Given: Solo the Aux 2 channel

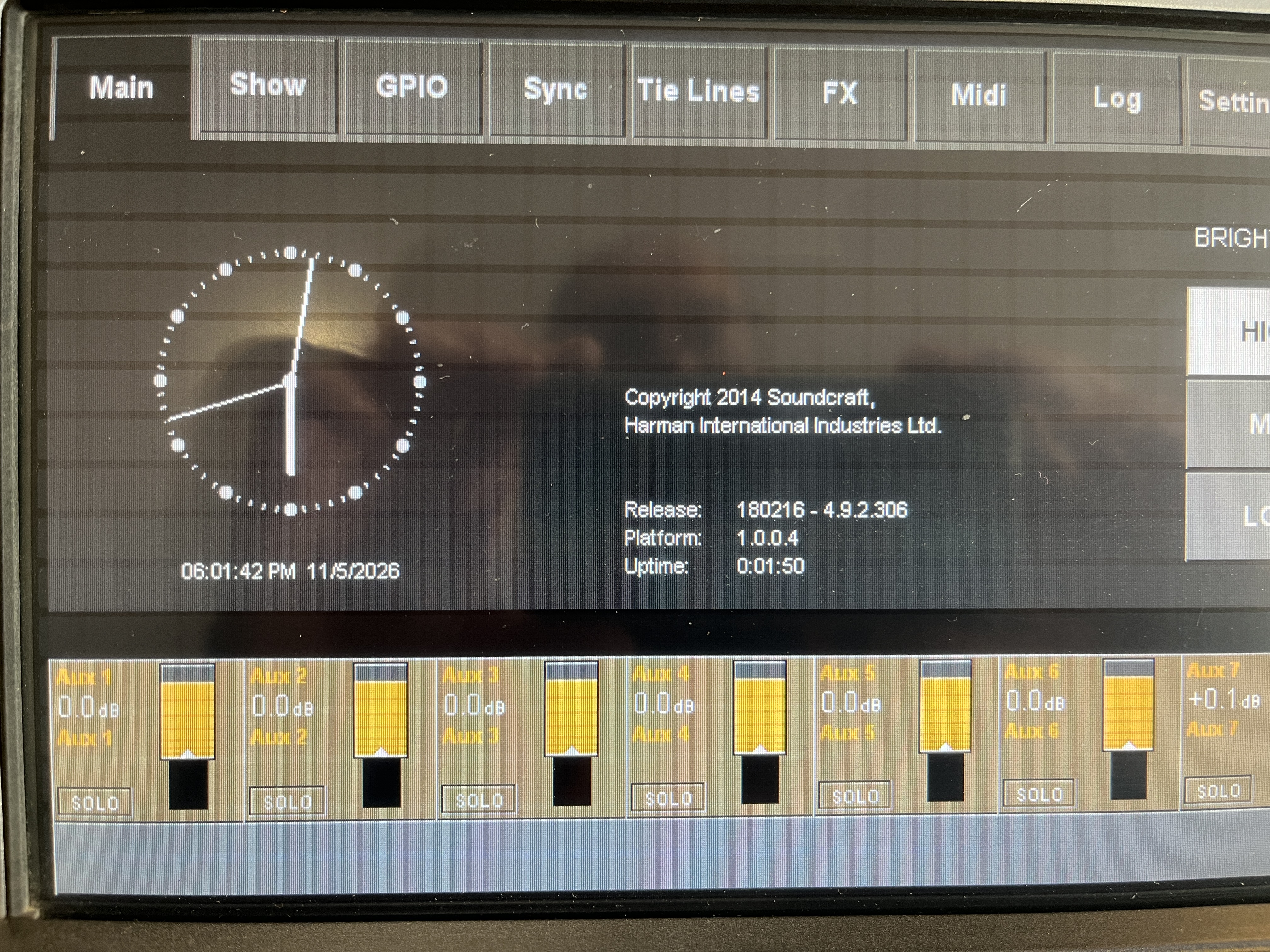Looking at the screenshot, I should coord(287,801).
